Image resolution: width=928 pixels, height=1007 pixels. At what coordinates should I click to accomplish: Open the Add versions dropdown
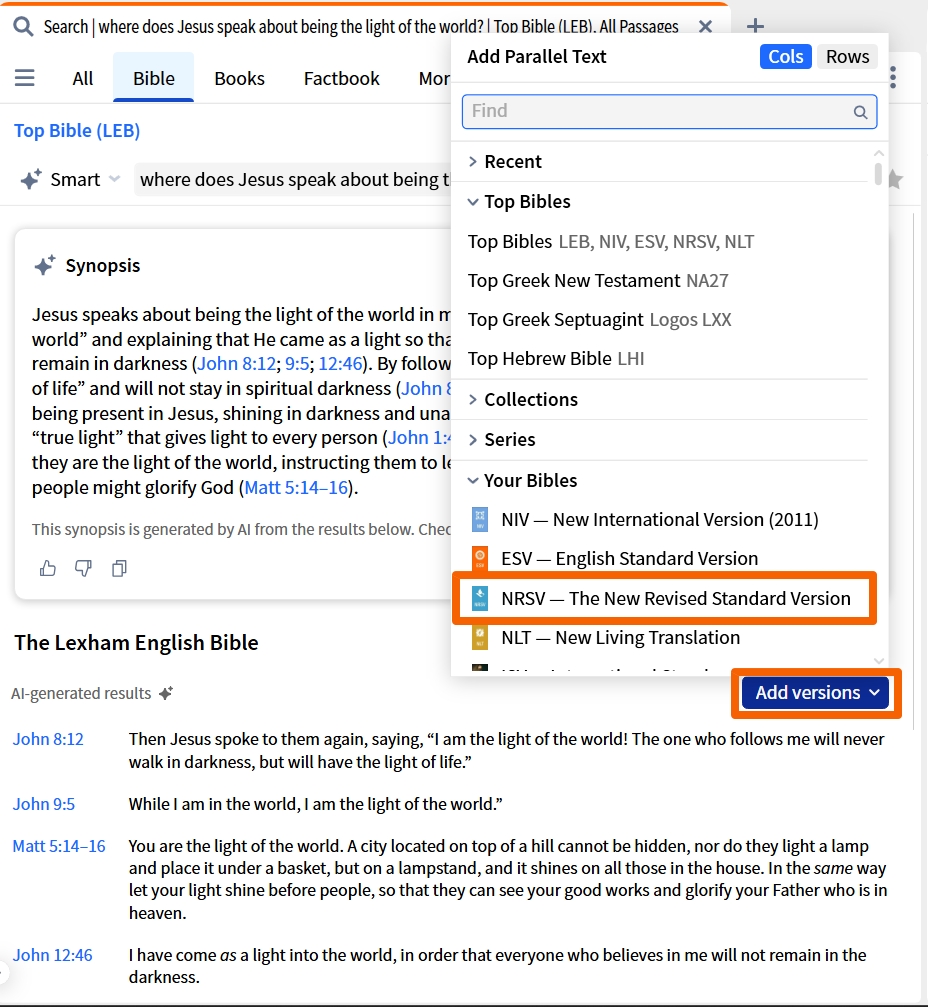pos(816,692)
